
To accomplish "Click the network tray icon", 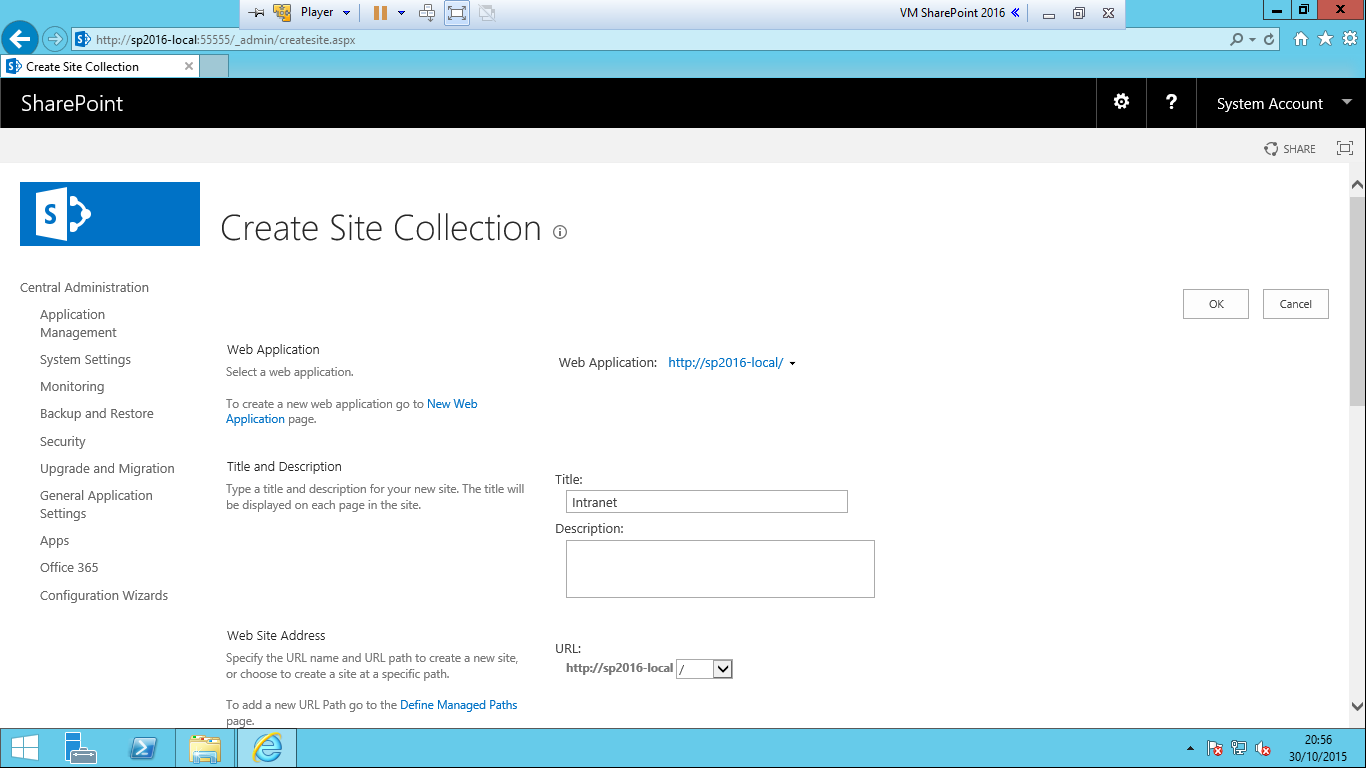I will point(1239,748).
